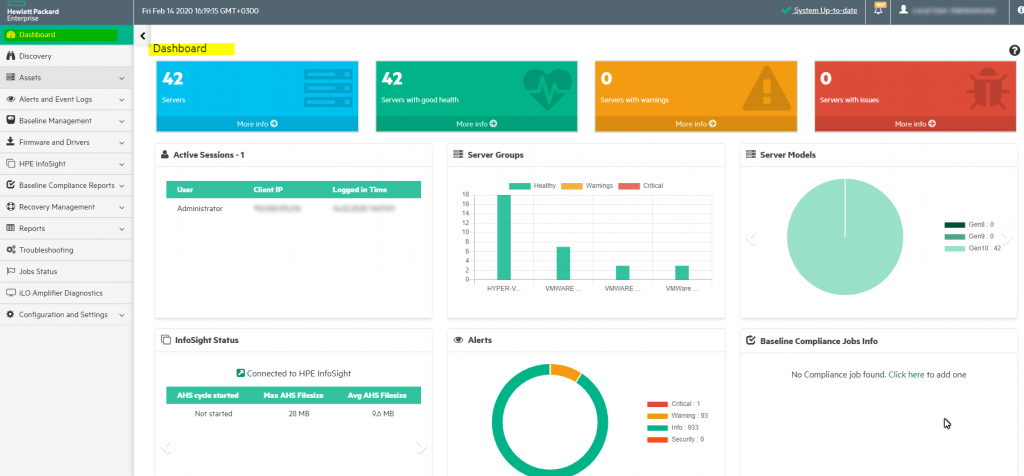Go to previous slide in InfoSight Status panel
Screen dimensions: 1024x476
click(x=166, y=447)
